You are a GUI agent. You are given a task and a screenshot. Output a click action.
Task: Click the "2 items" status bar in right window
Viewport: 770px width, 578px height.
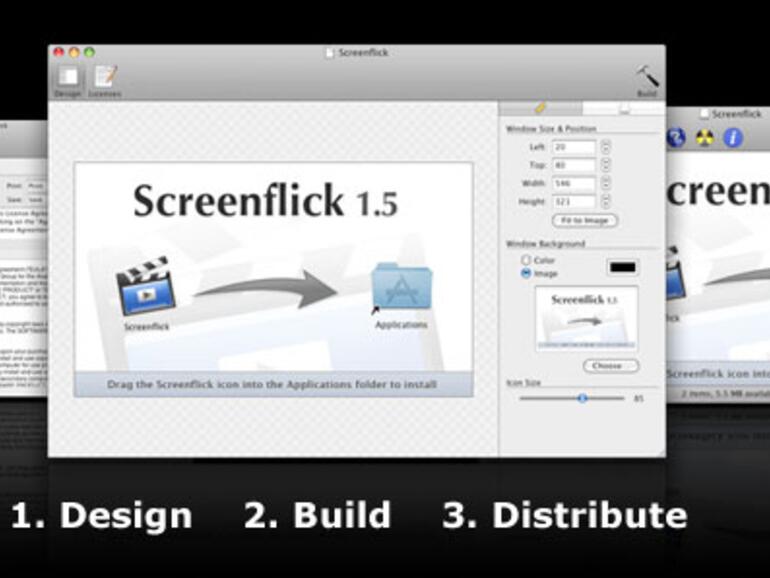tap(719, 394)
